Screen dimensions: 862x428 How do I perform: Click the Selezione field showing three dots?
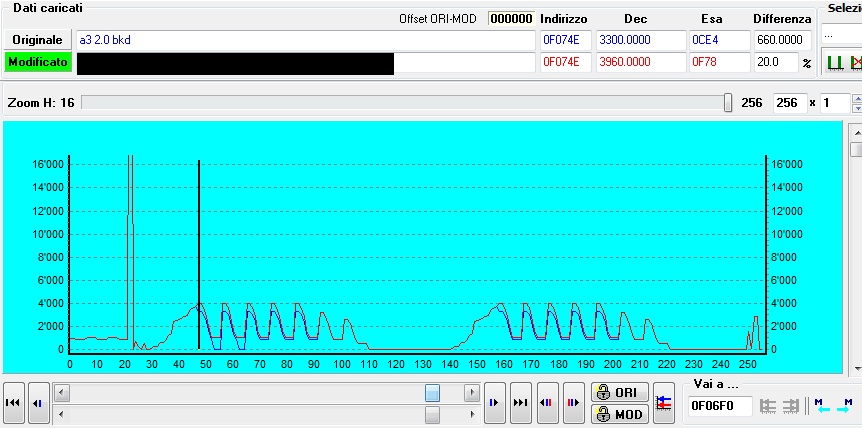pos(842,36)
